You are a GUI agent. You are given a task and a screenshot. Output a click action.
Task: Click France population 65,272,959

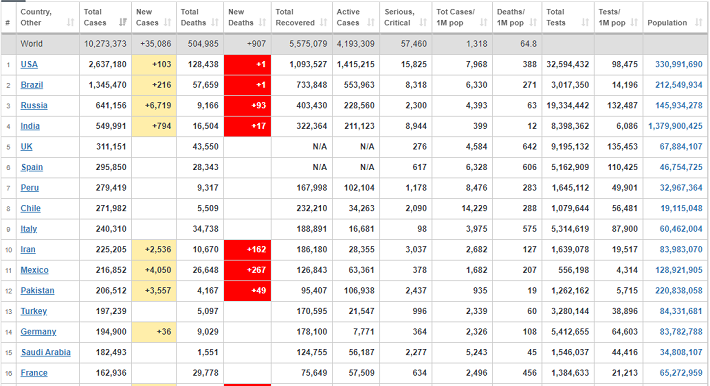681,373
